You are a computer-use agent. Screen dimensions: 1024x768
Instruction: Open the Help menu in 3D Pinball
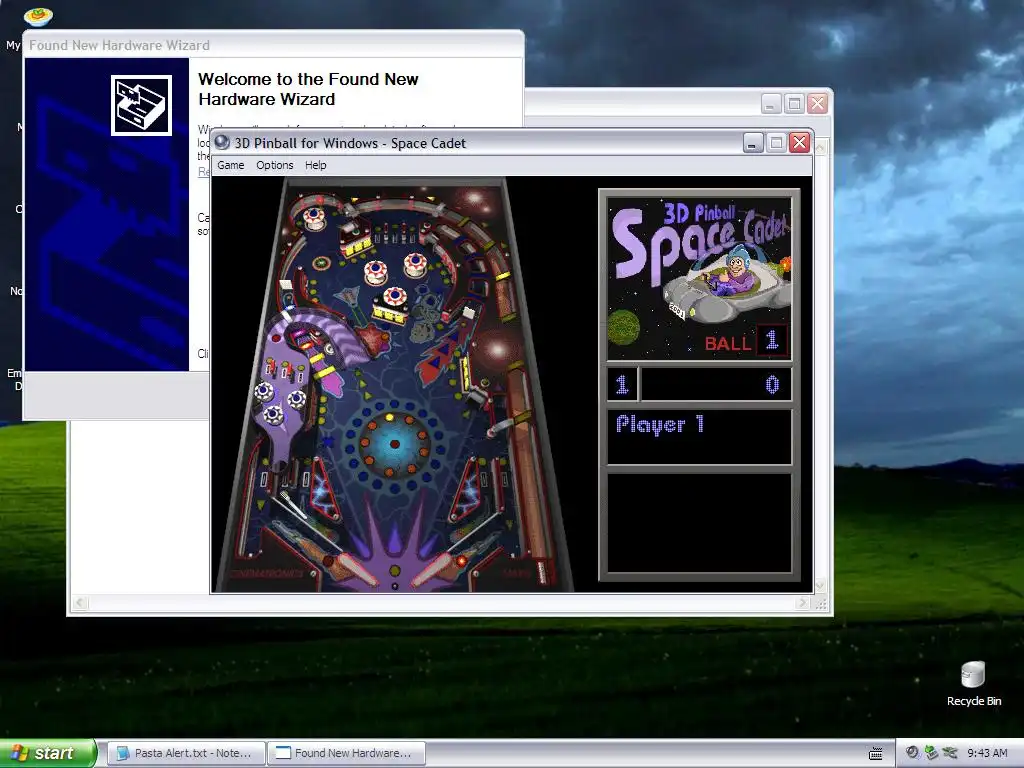click(x=315, y=165)
